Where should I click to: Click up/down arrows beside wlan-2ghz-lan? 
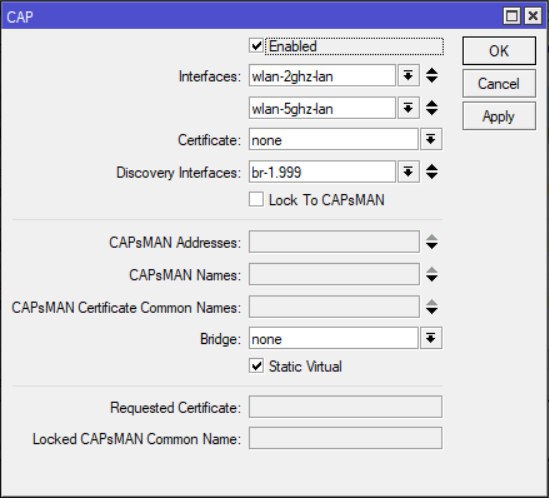click(432, 75)
